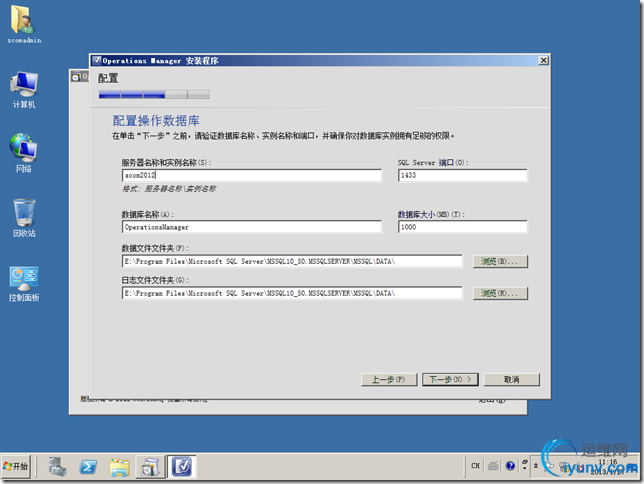
Task: Close the Operations Manager setup window
Action: tap(543, 61)
